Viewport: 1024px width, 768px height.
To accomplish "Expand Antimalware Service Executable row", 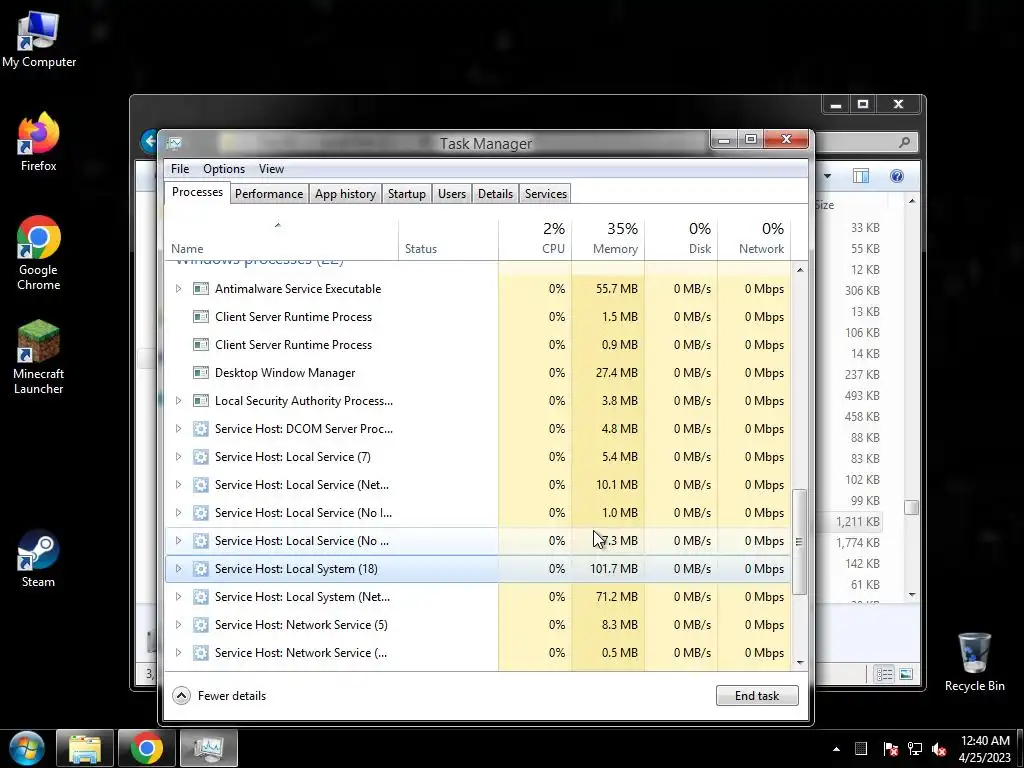I will 178,289.
